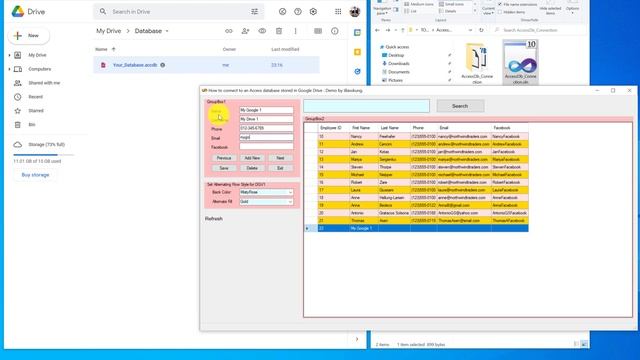The image size is (640, 360).
Task: Click the Previous button in demo app
Action: click(224, 158)
